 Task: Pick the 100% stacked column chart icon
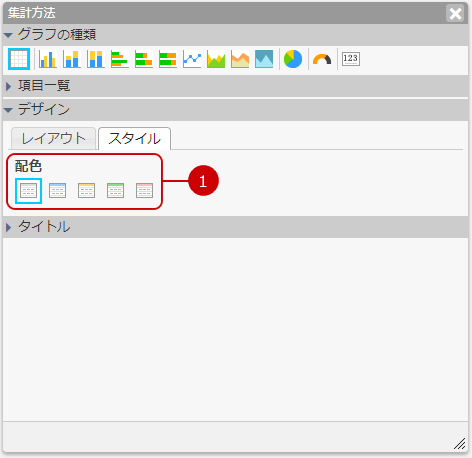pos(96,59)
